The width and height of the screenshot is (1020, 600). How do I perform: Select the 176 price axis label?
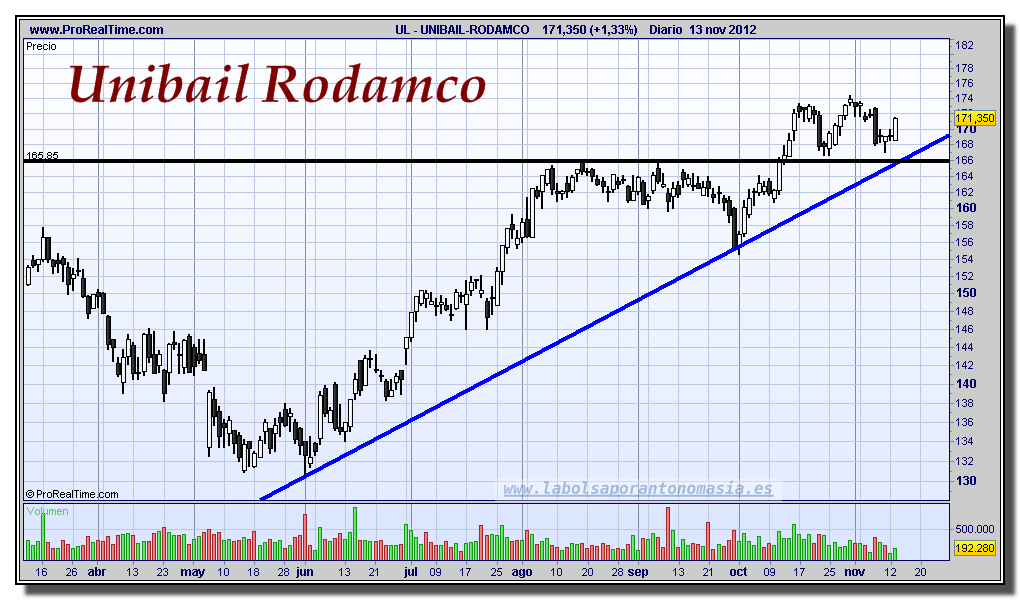[x=964, y=83]
